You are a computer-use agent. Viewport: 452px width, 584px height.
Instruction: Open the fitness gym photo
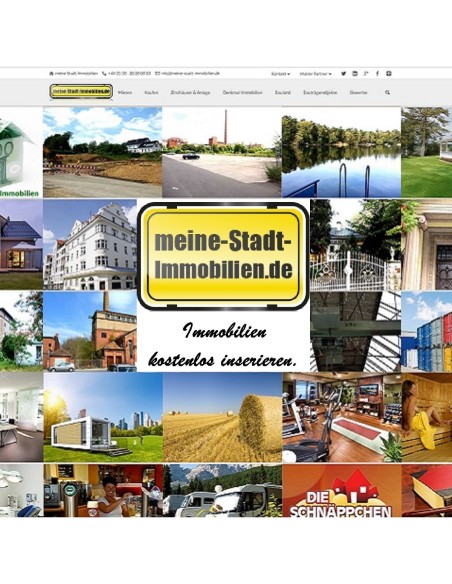point(342,417)
